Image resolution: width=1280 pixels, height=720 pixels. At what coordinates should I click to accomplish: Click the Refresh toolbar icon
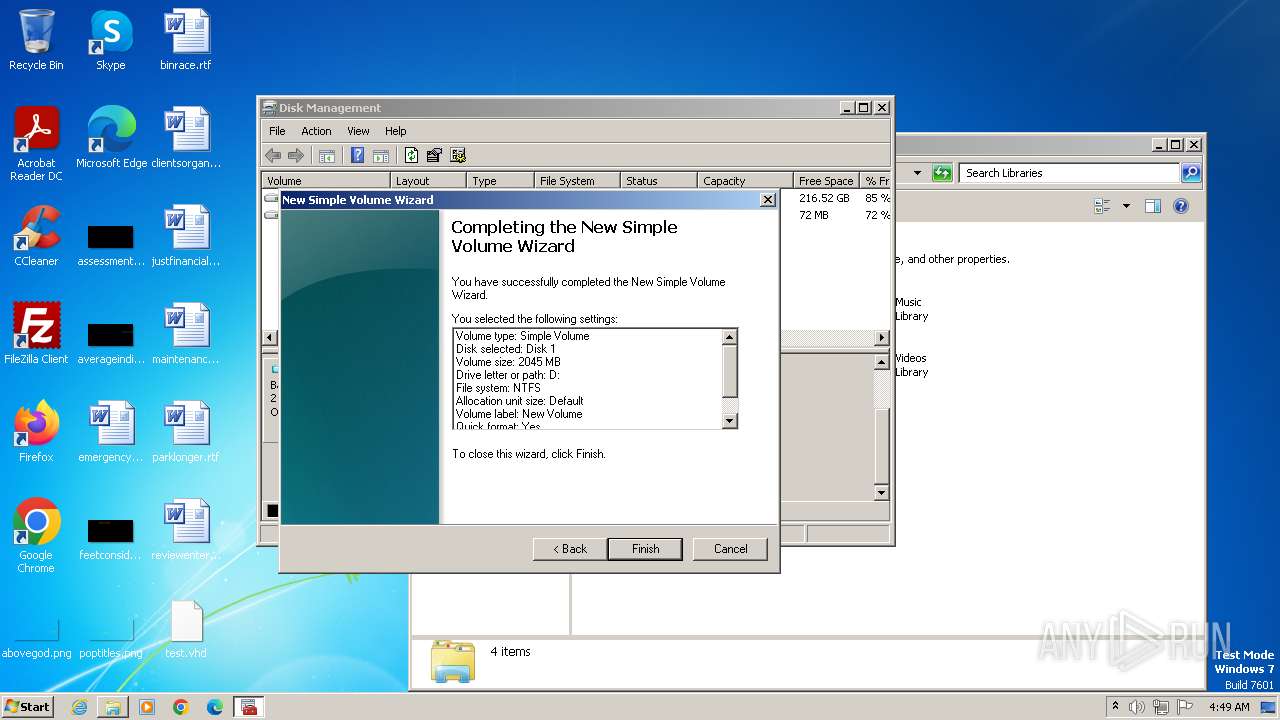411,155
